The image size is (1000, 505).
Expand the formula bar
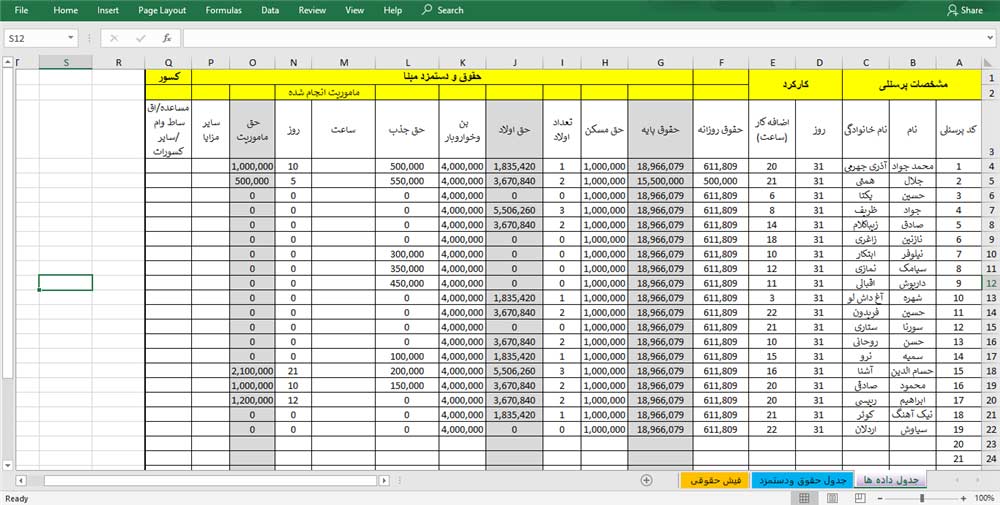point(989,38)
